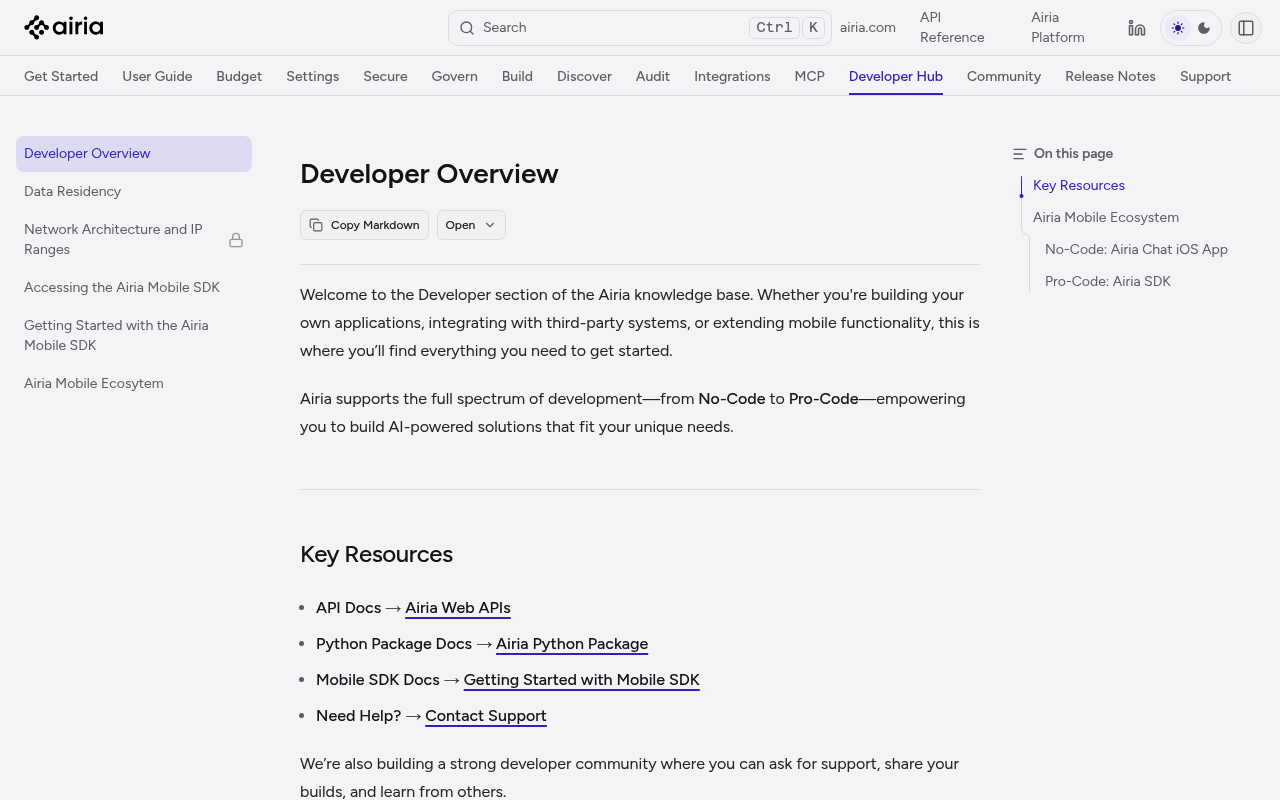Open the LinkedIn icon link

1137,28
